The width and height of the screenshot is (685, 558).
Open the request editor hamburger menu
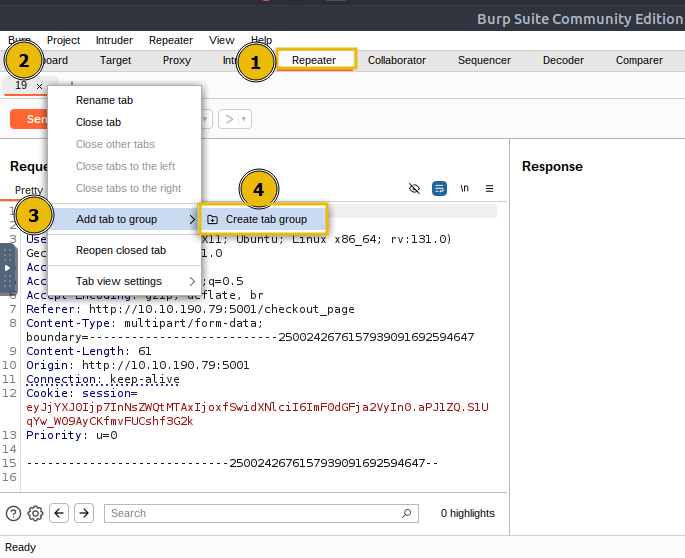(489, 188)
